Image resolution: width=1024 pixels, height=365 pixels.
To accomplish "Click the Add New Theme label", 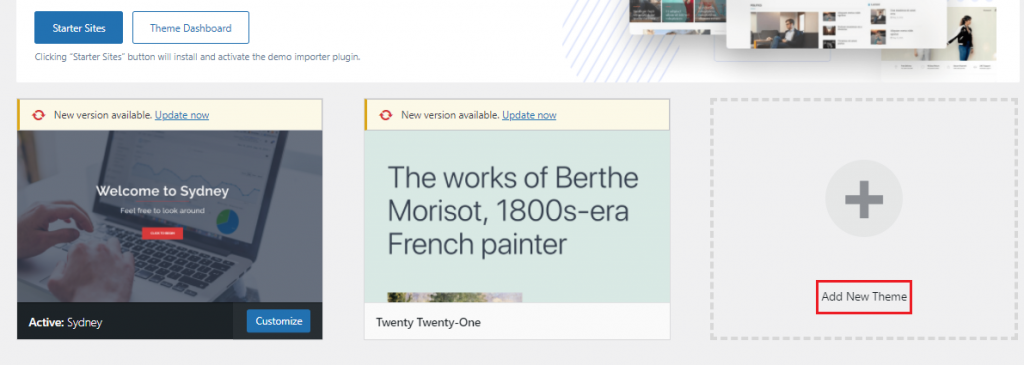I will 864,296.
